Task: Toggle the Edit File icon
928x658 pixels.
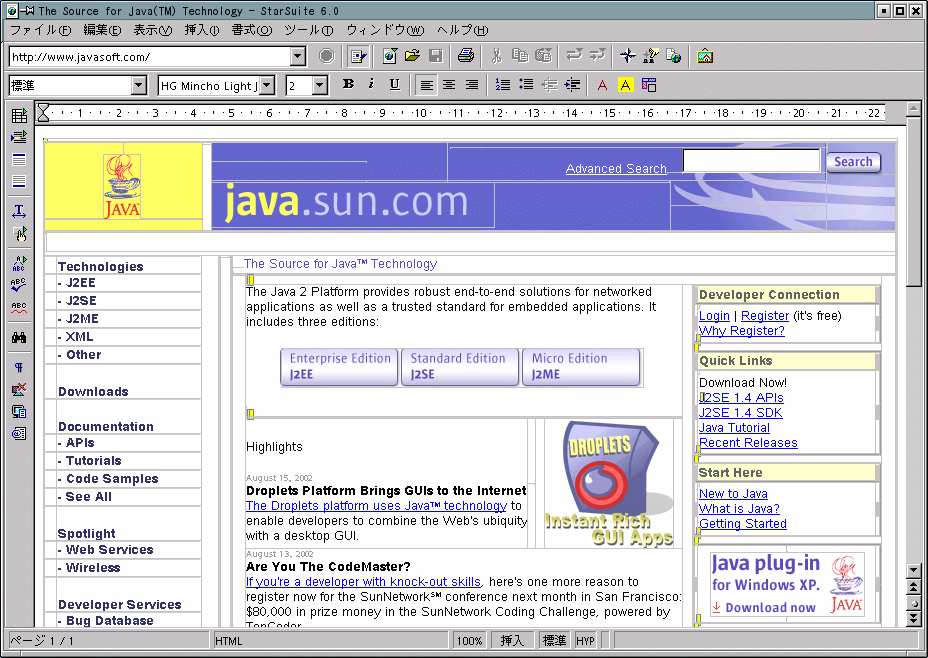Action: tap(357, 56)
